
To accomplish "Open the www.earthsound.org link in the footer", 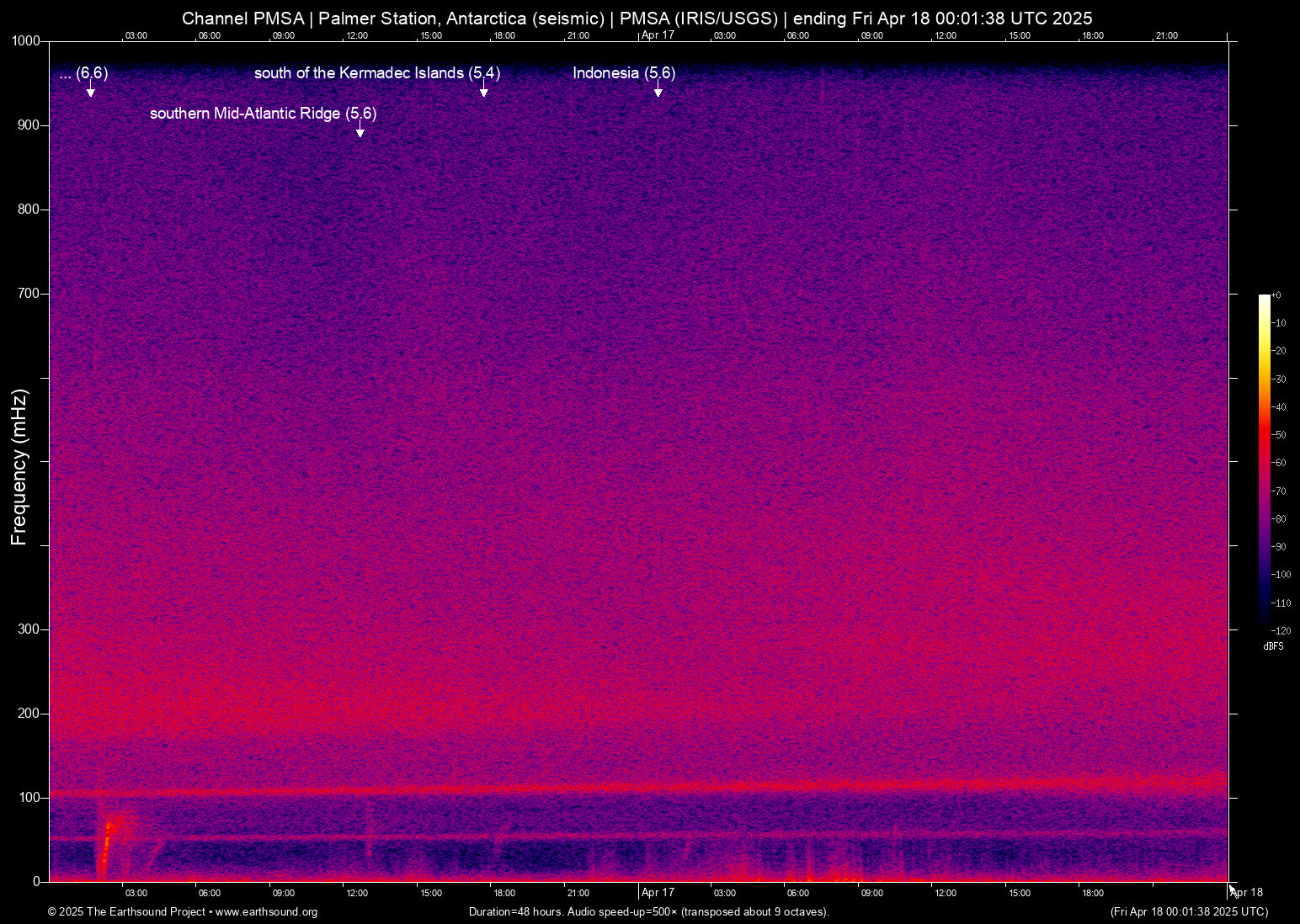I will click(x=266, y=912).
